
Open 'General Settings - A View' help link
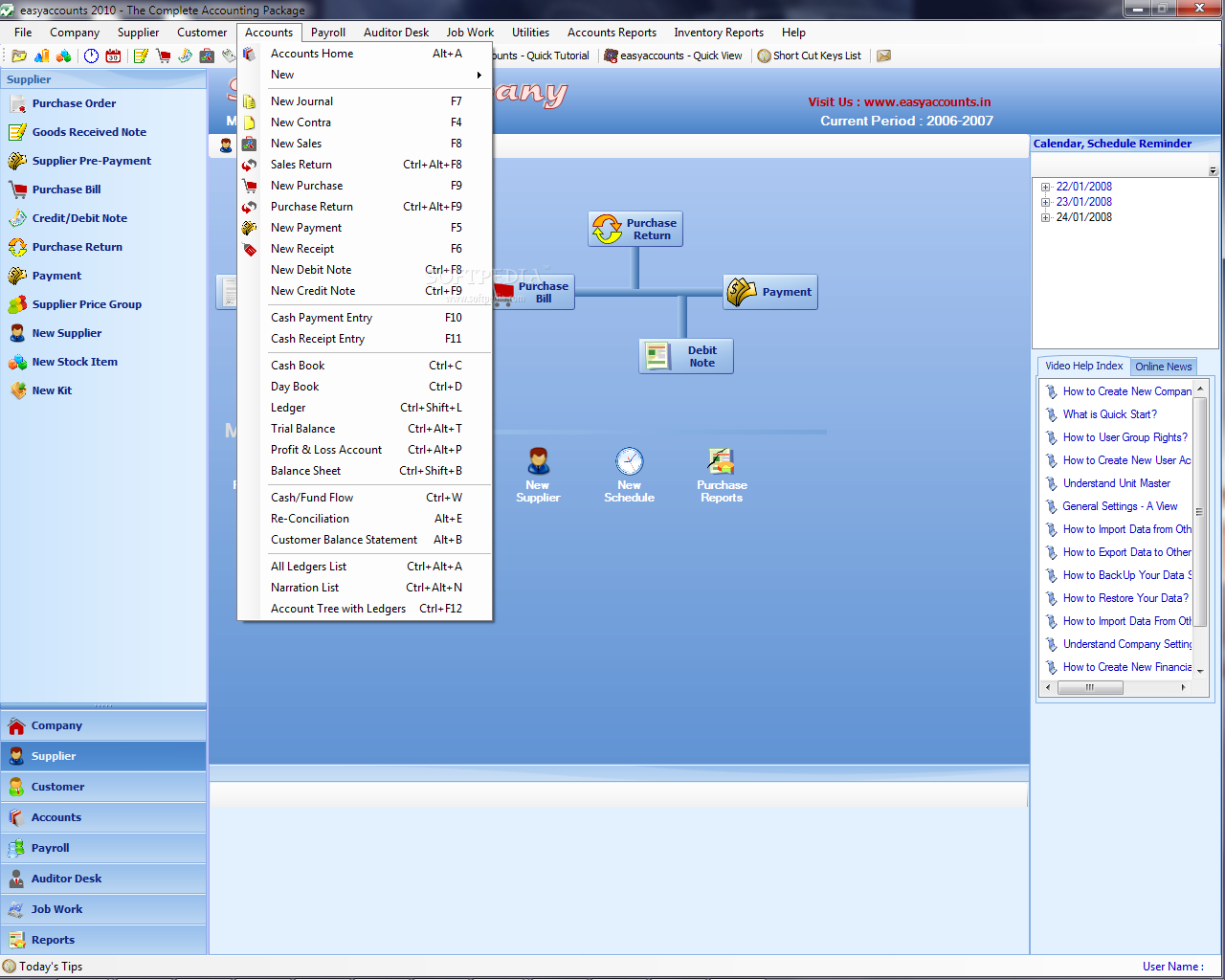[1120, 506]
